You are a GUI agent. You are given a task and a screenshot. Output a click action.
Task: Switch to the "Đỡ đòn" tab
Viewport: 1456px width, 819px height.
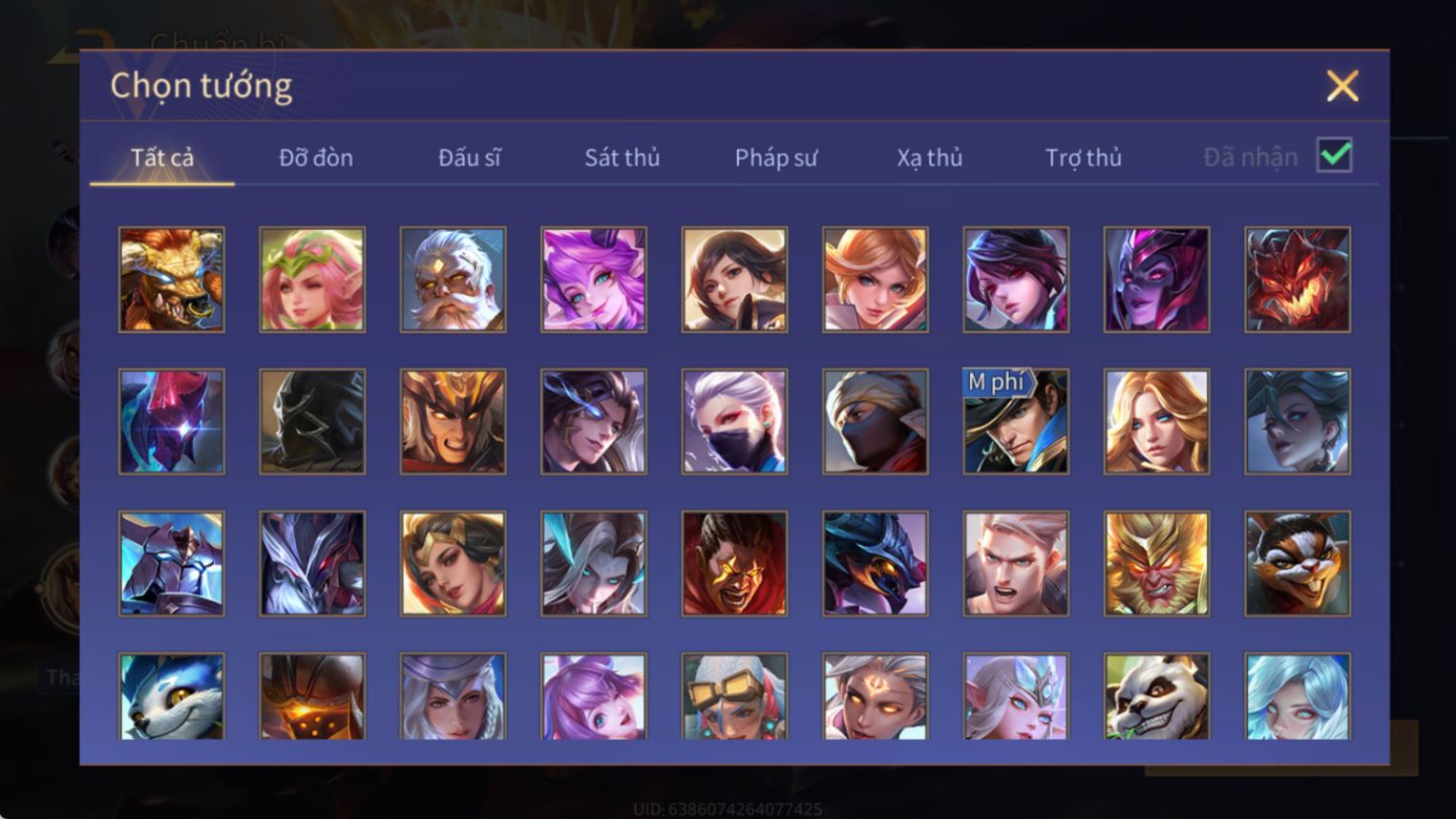(x=316, y=157)
